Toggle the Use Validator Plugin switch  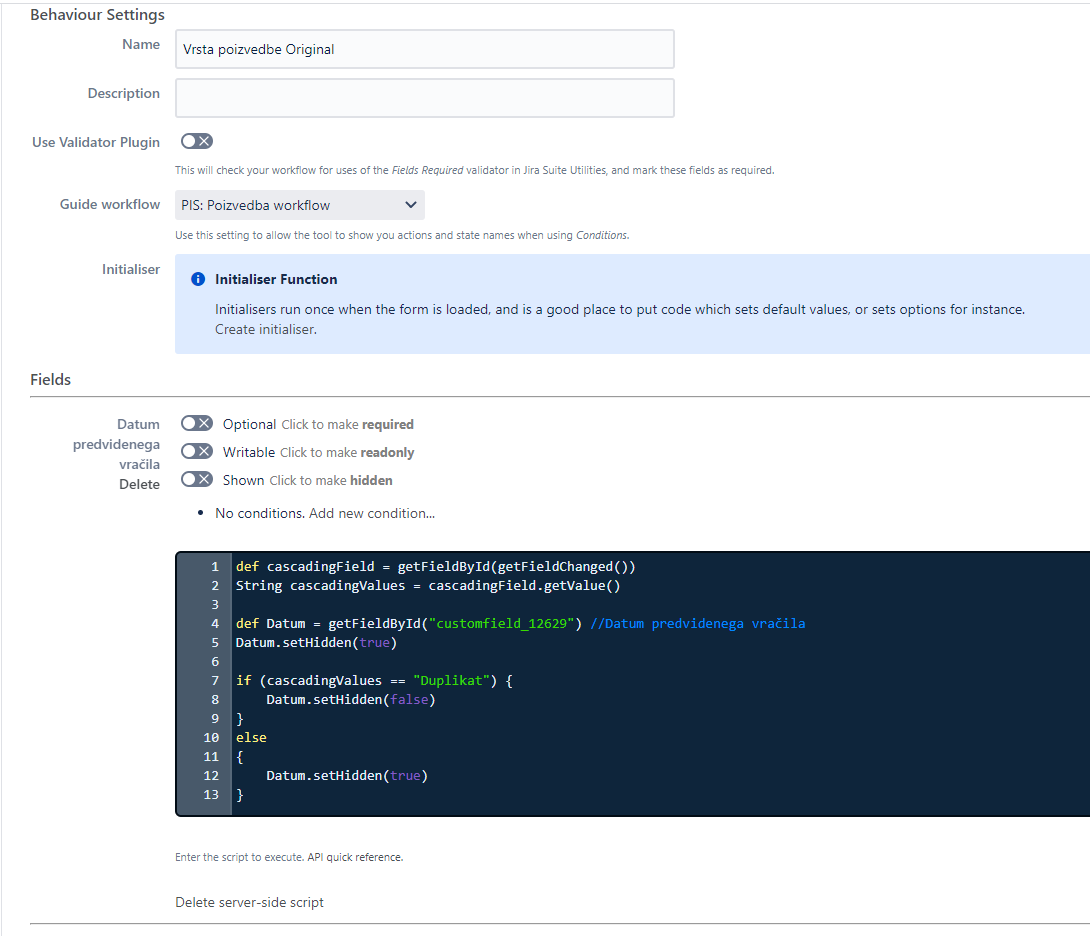[x=197, y=141]
